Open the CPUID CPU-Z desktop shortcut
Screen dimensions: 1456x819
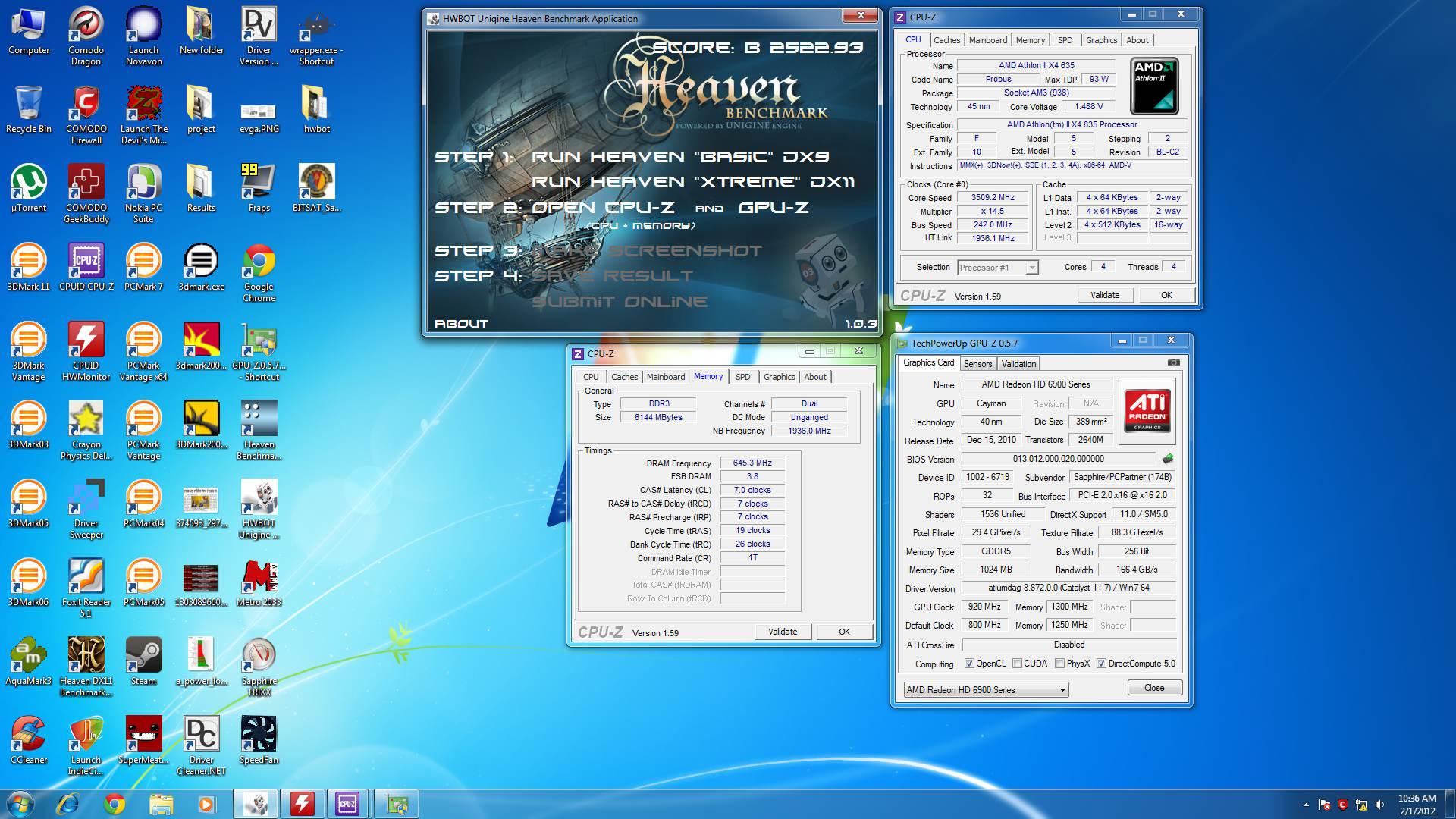pyautogui.click(x=86, y=268)
